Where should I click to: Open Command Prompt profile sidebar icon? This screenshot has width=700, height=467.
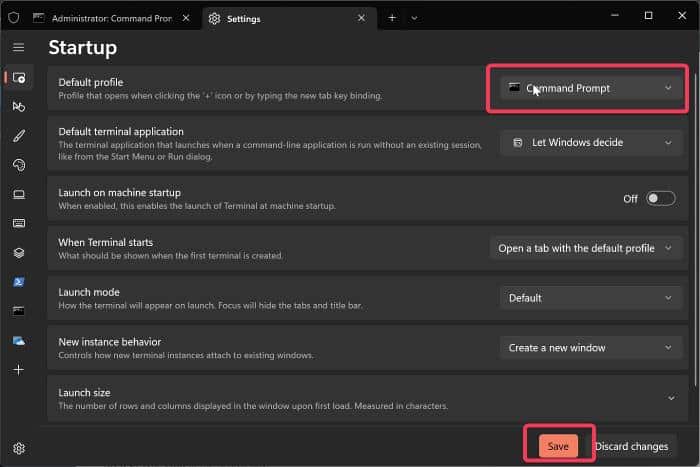19,311
